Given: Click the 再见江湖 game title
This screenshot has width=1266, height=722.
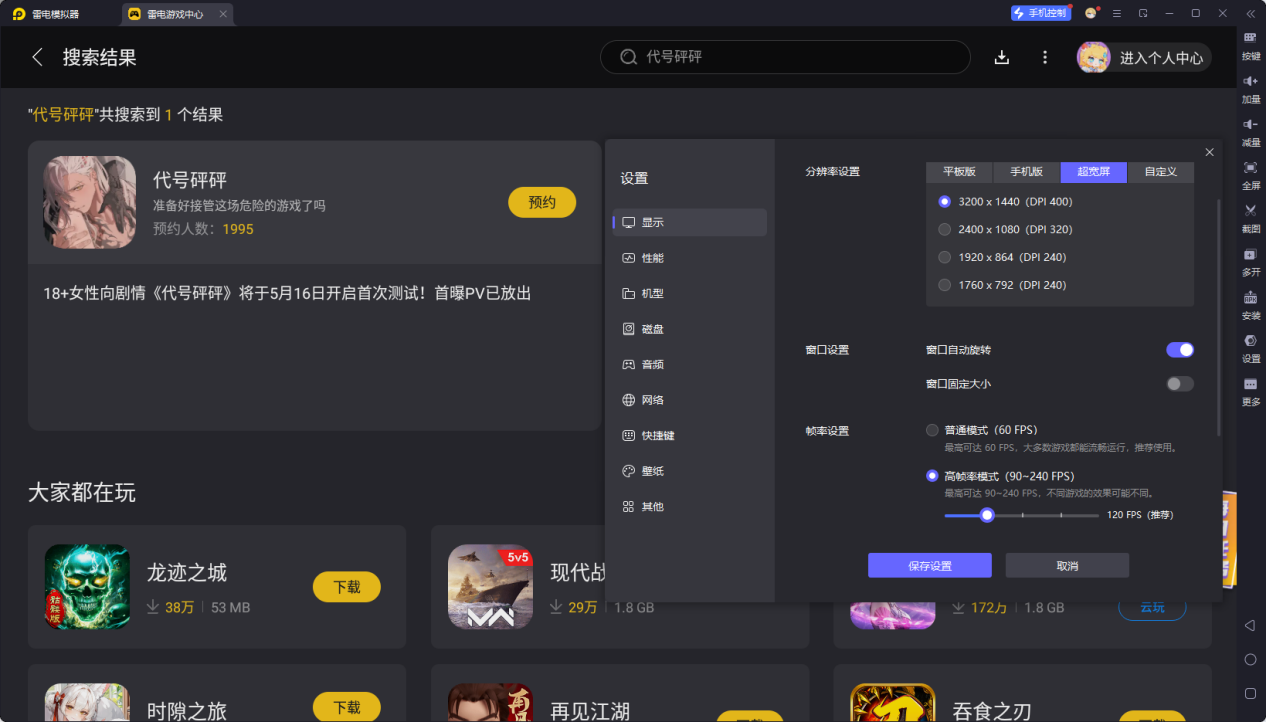Looking at the screenshot, I should pyautogui.click(x=590, y=711).
